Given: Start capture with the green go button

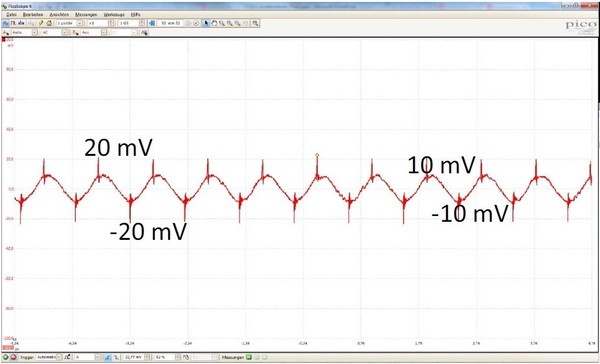Looking at the screenshot, I should pyautogui.click(x=6, y=357).
